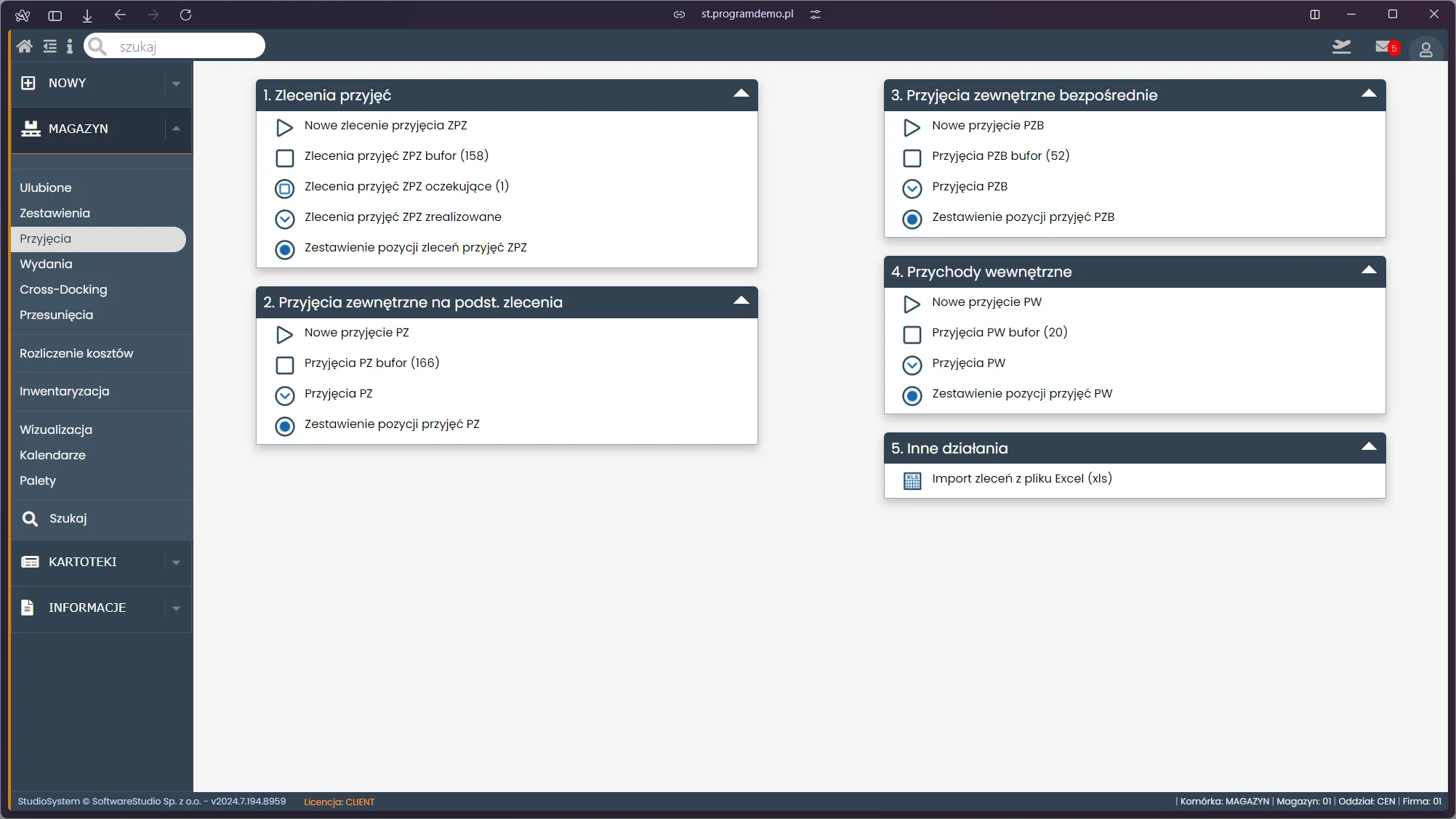The height and width of the screenshot is (819, 1456).
Task: Click square icon beside Przyjęcia PZB bufor
Action: (912, 158)
